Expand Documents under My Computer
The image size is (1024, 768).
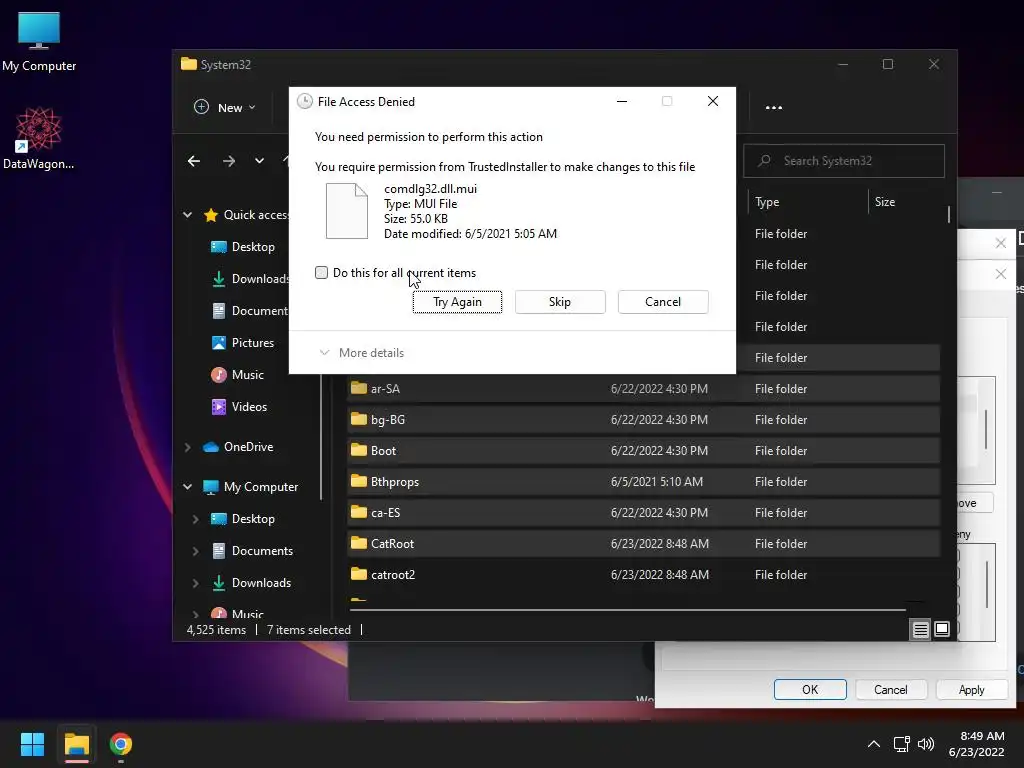tap(195, 551)
